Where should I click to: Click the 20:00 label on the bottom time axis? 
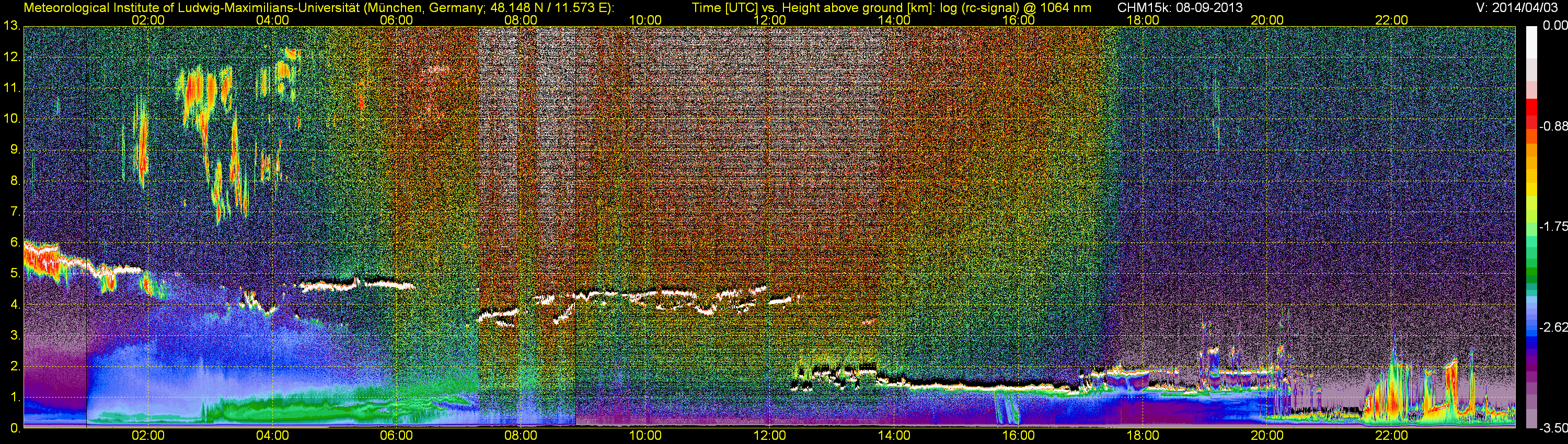[1267, 436]
